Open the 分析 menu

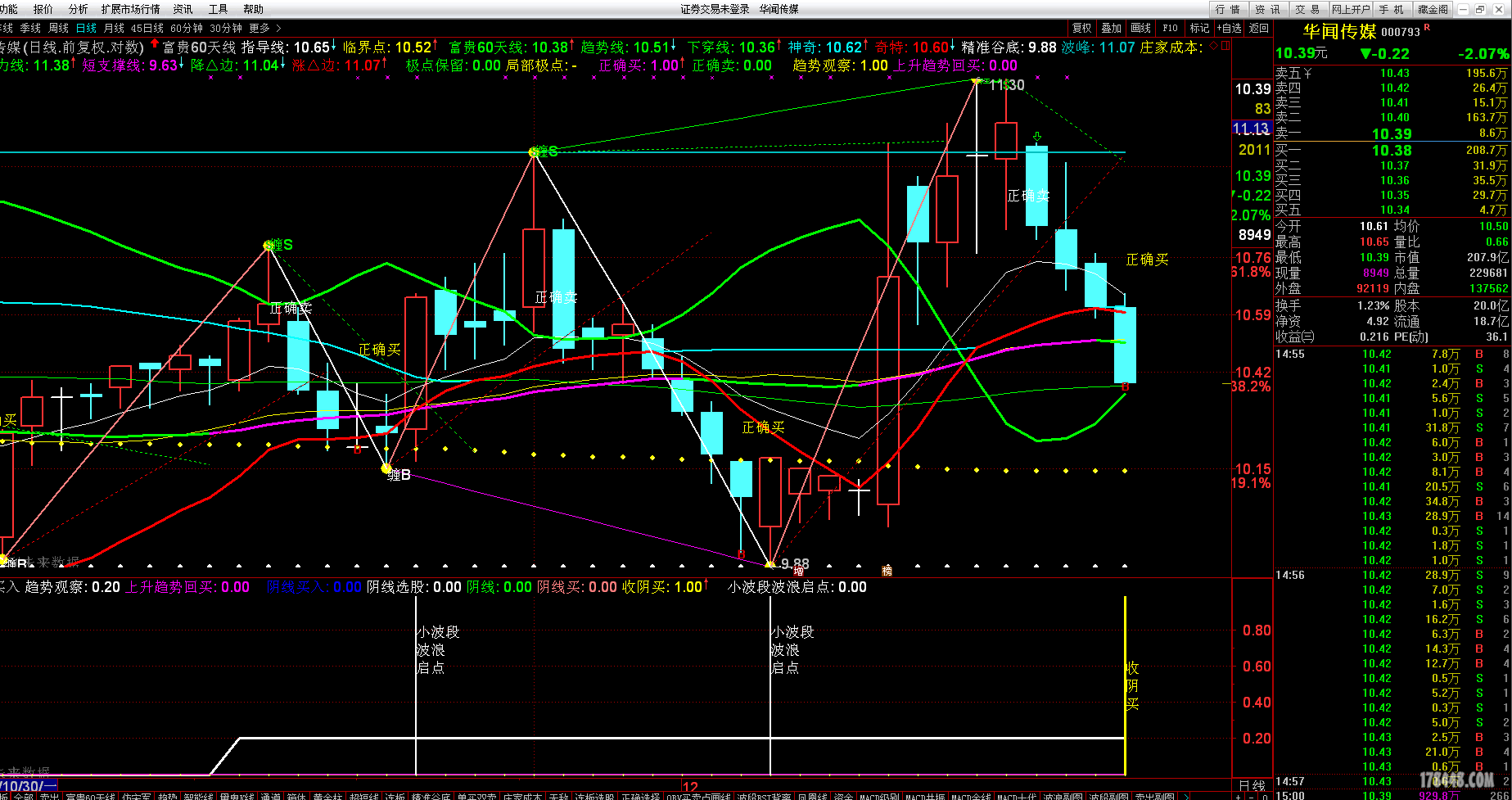coord(78,9)
